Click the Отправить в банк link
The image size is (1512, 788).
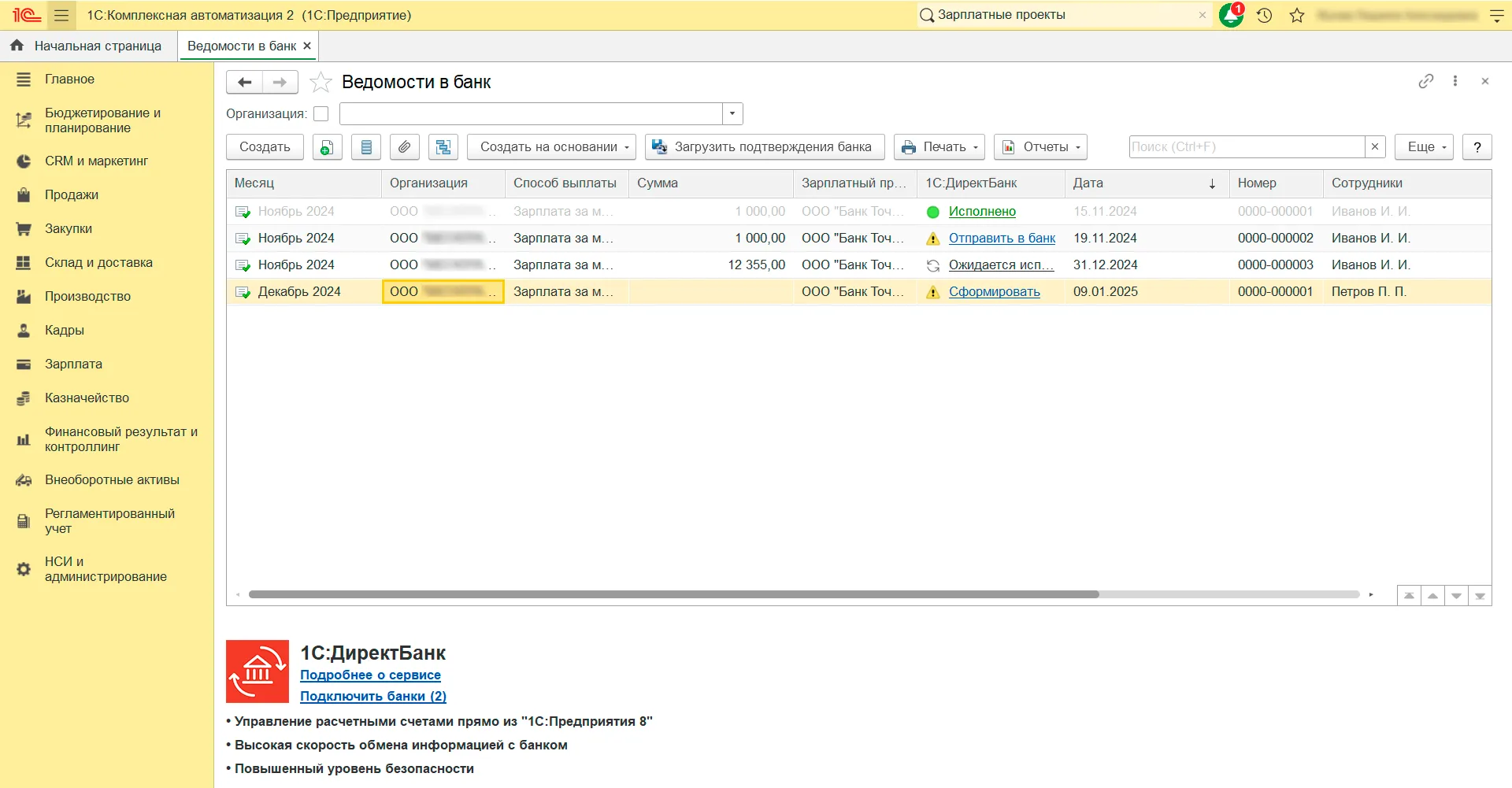pos(1002,238)
